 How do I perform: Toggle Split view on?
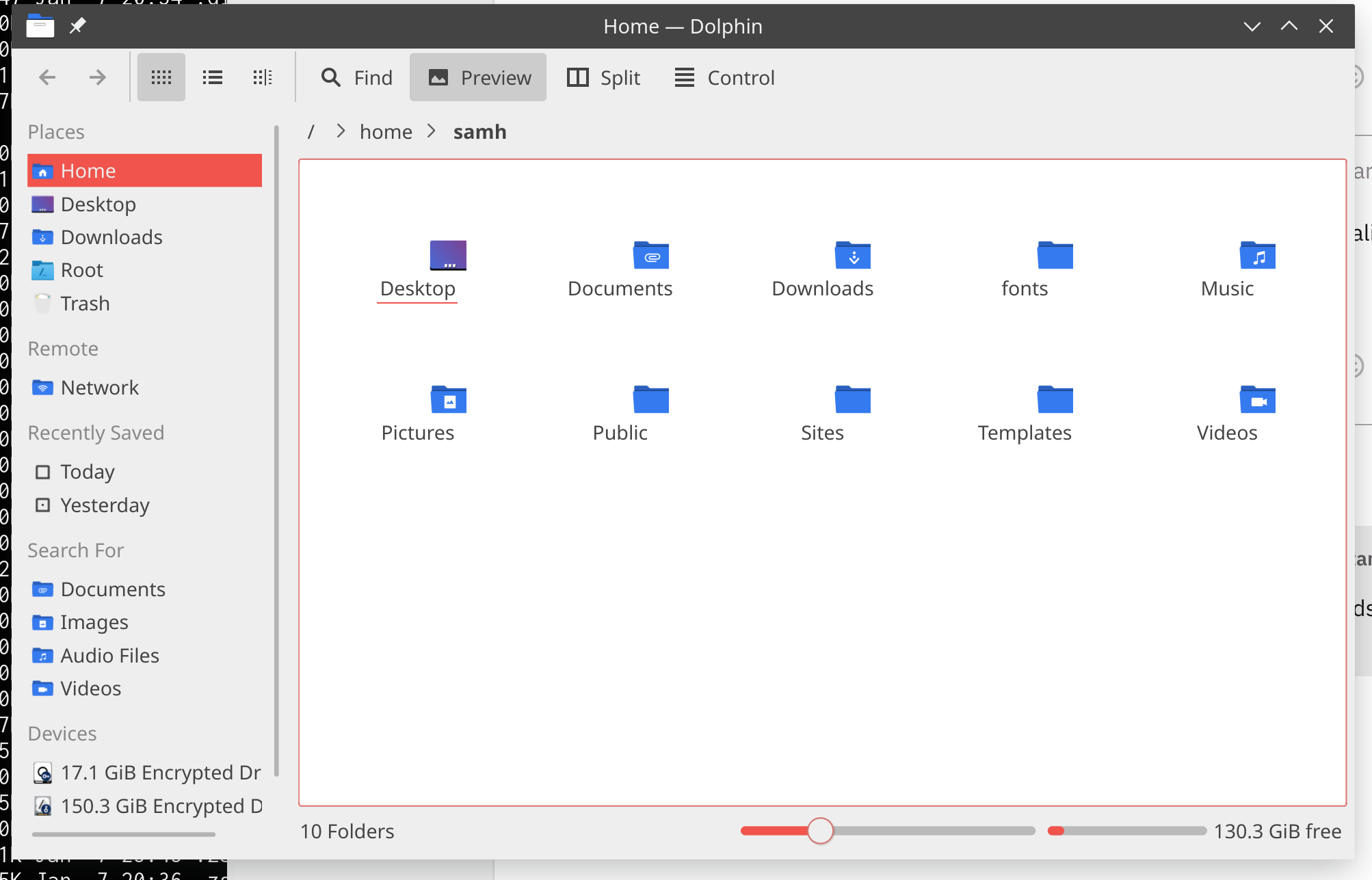pos(603,77)
